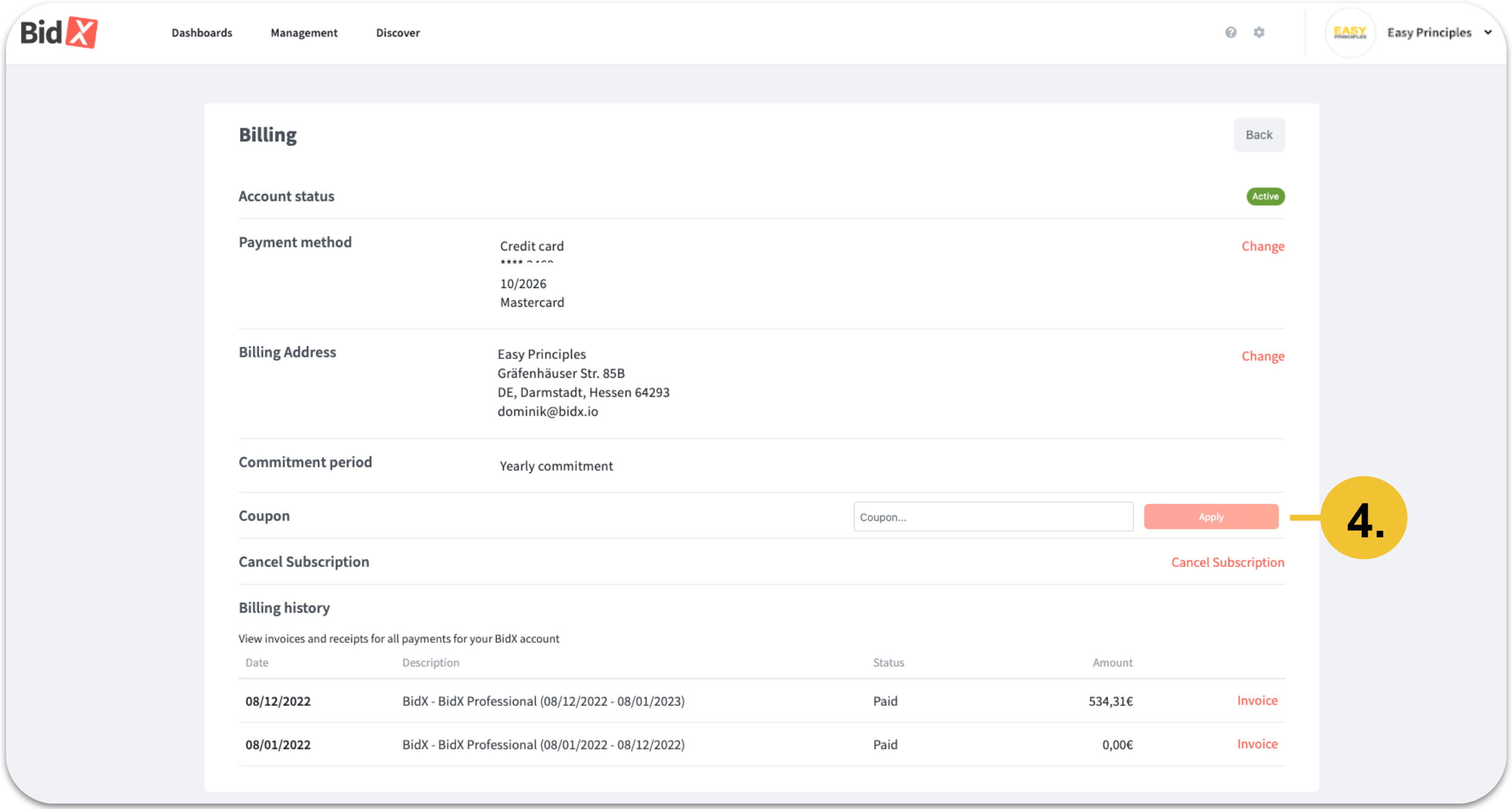This screenshot has height=809, width=1512.
Task: Open the Discover menu
Action: click(398, 33)
